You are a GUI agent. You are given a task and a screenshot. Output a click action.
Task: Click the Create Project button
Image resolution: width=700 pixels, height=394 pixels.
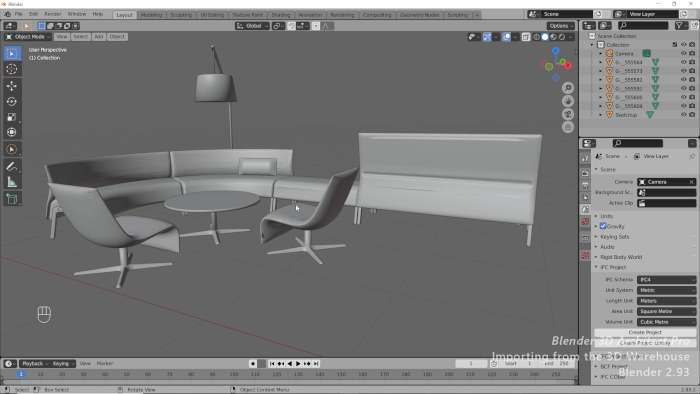[645, 332]
